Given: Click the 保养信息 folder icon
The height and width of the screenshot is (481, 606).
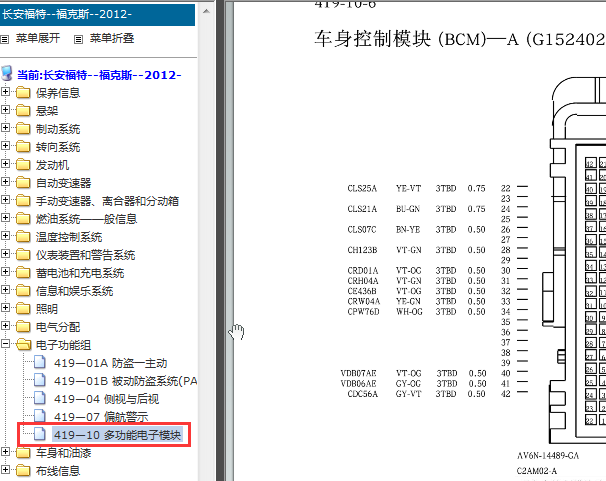Looking at the screenshot, I should point(23,92).
